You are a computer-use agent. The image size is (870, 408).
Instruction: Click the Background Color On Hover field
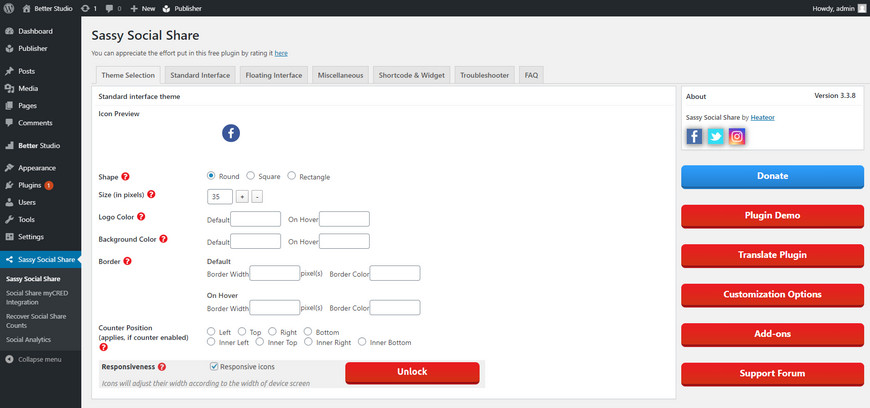pyautogui.click(x=344, y=241)
